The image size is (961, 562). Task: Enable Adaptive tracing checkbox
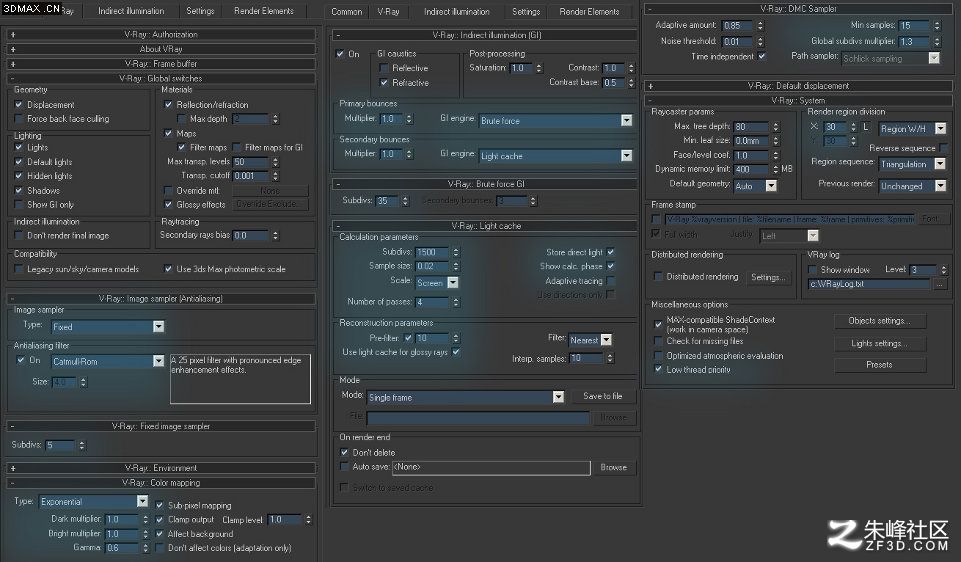click(610, 281)
